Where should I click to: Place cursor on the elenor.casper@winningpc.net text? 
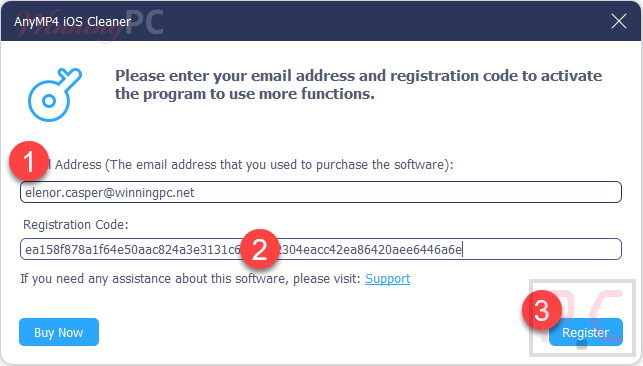[109, 192]
